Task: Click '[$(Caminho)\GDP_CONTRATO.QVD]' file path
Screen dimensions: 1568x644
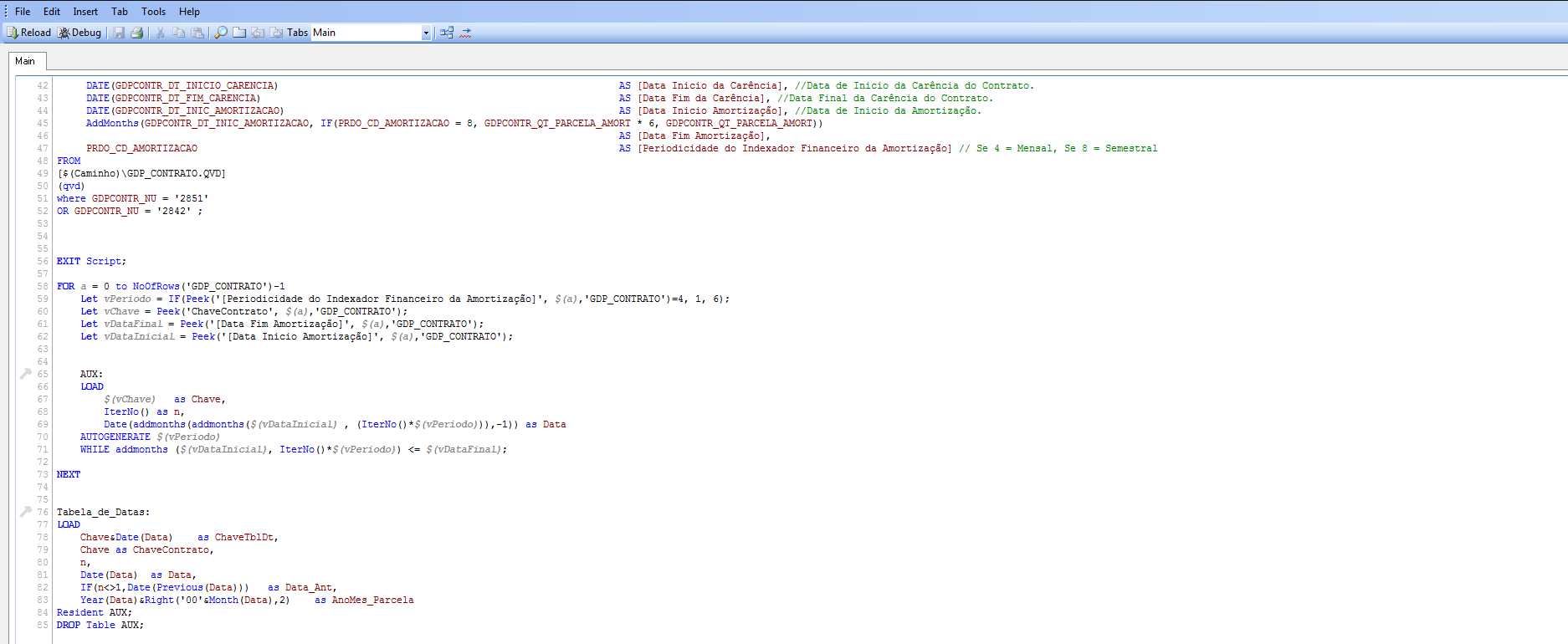Action: 141,173
